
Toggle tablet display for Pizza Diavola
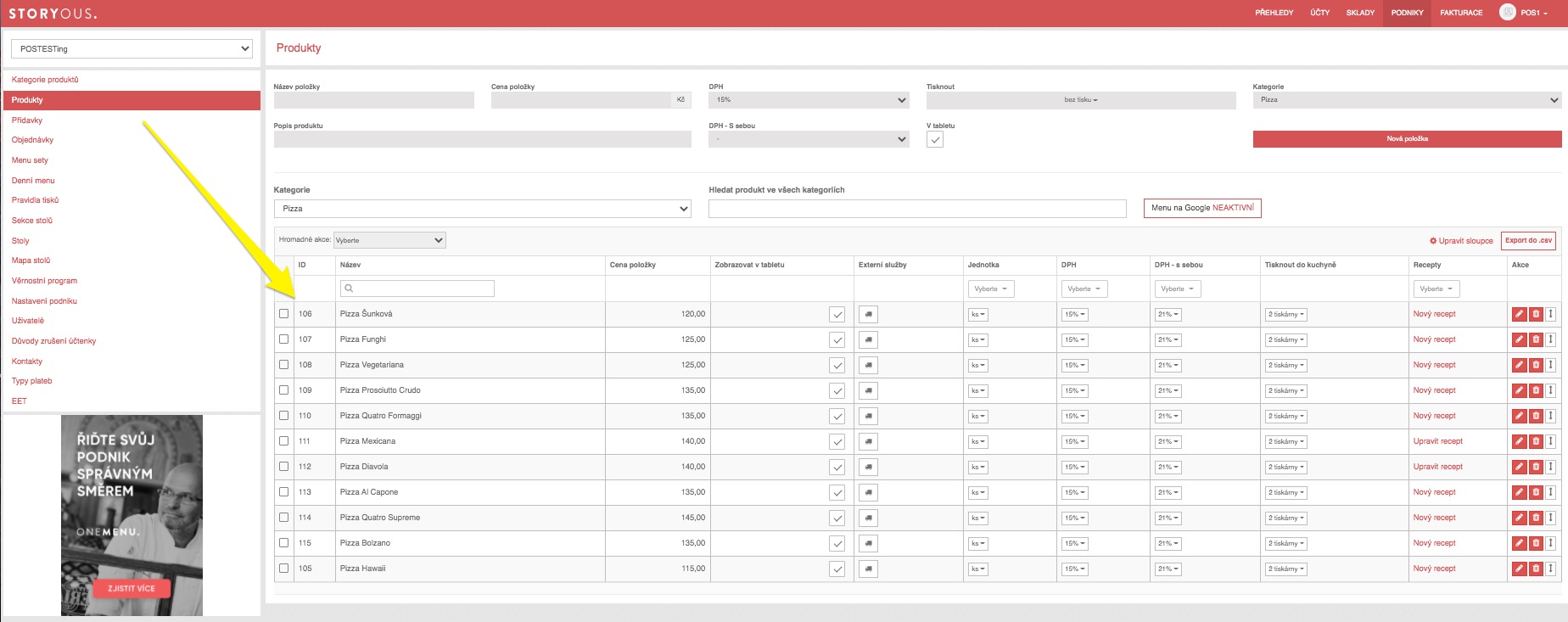(x=837, y=467)
